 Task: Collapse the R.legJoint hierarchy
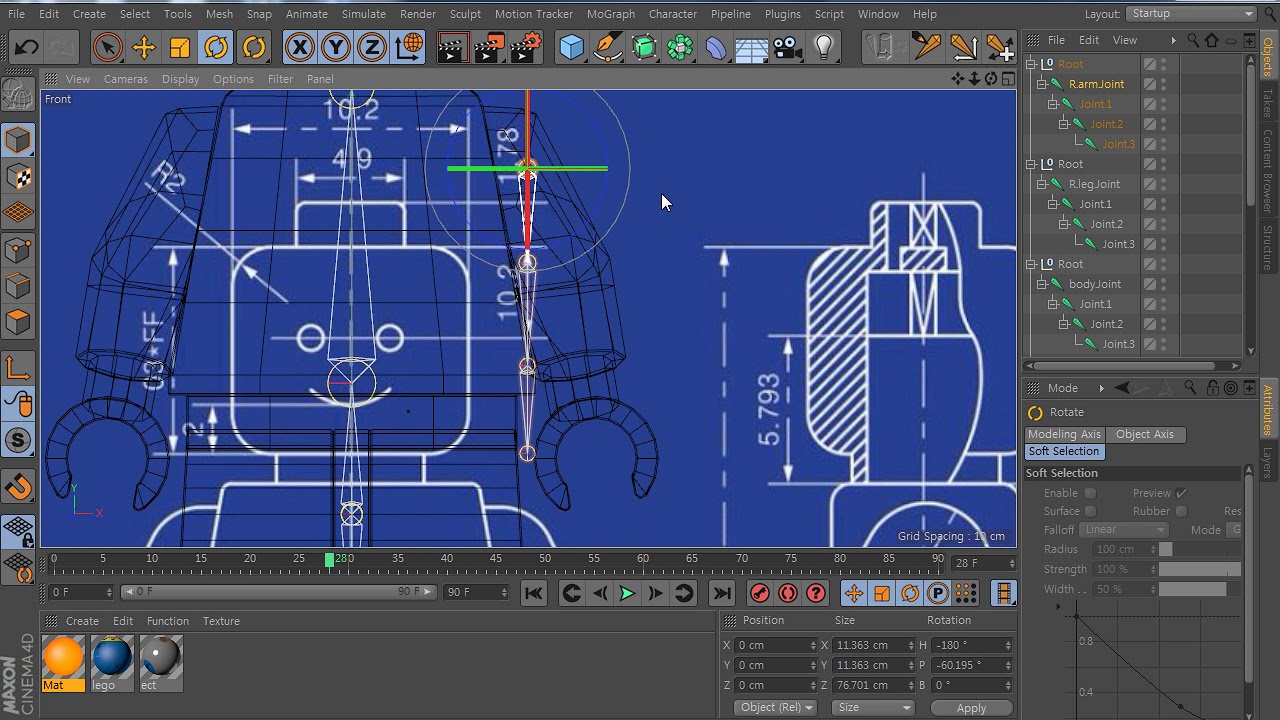tap(1041, 184)
